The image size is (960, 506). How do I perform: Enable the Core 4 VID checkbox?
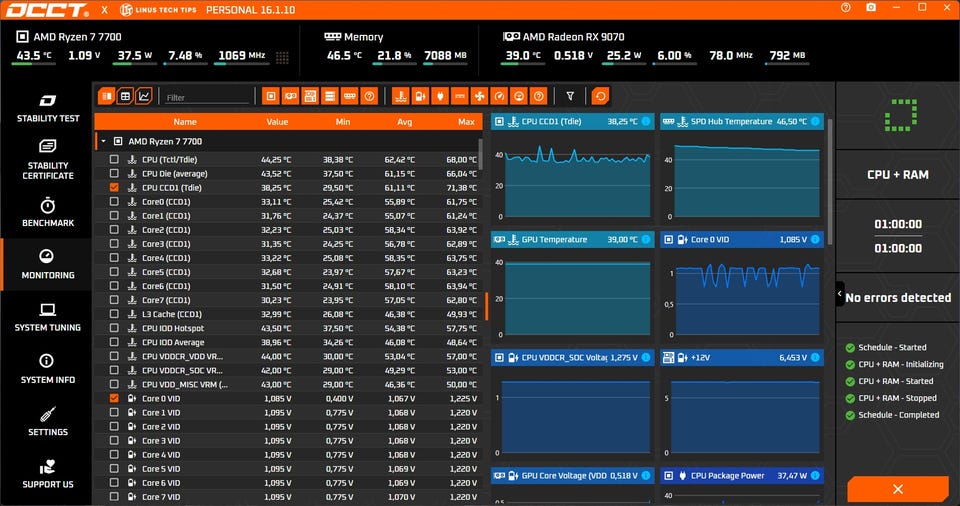pyautogui.click(x=114, y=455)
